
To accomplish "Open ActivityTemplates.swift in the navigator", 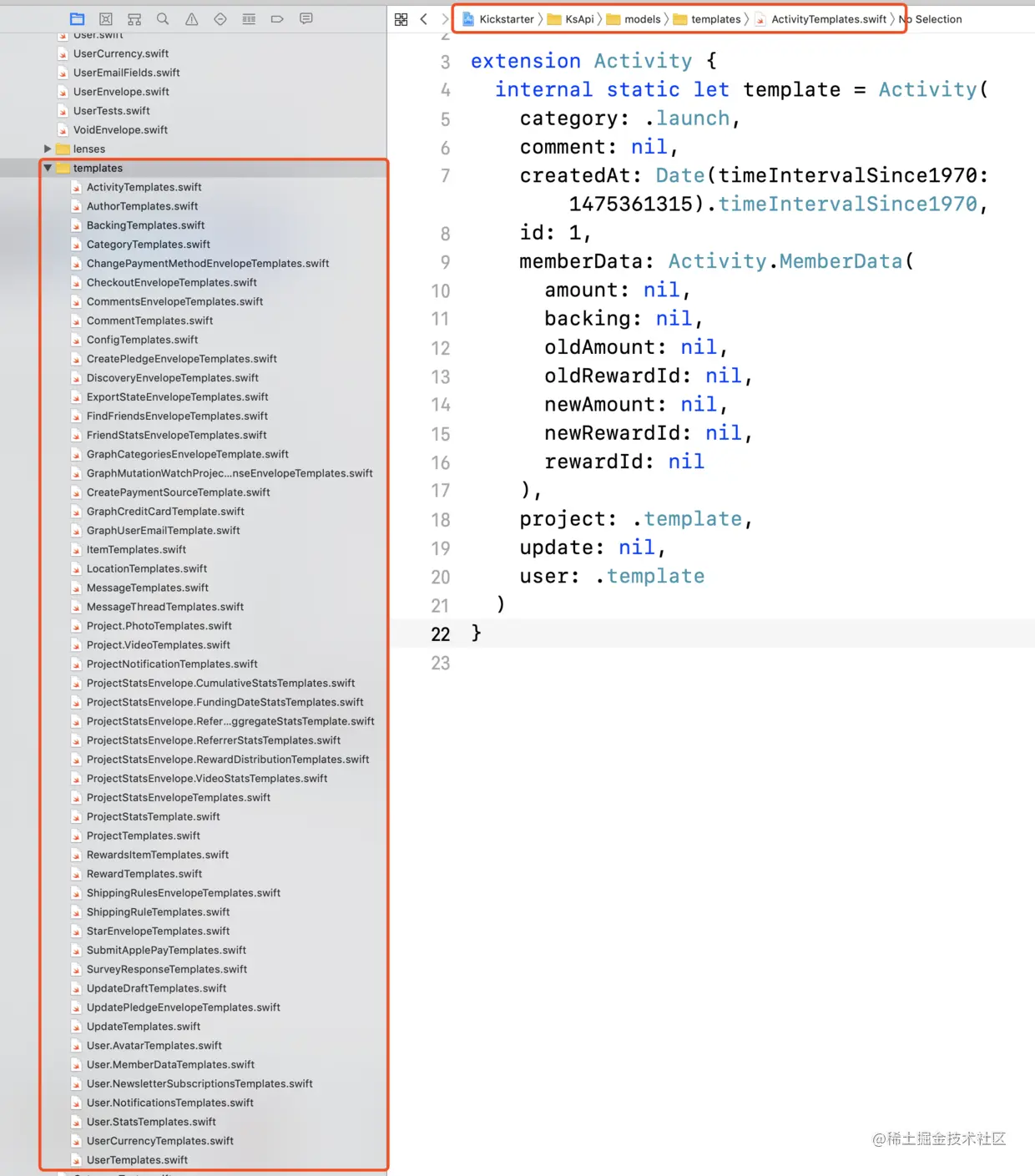I will pyautogui.click(x=144, y=187).
